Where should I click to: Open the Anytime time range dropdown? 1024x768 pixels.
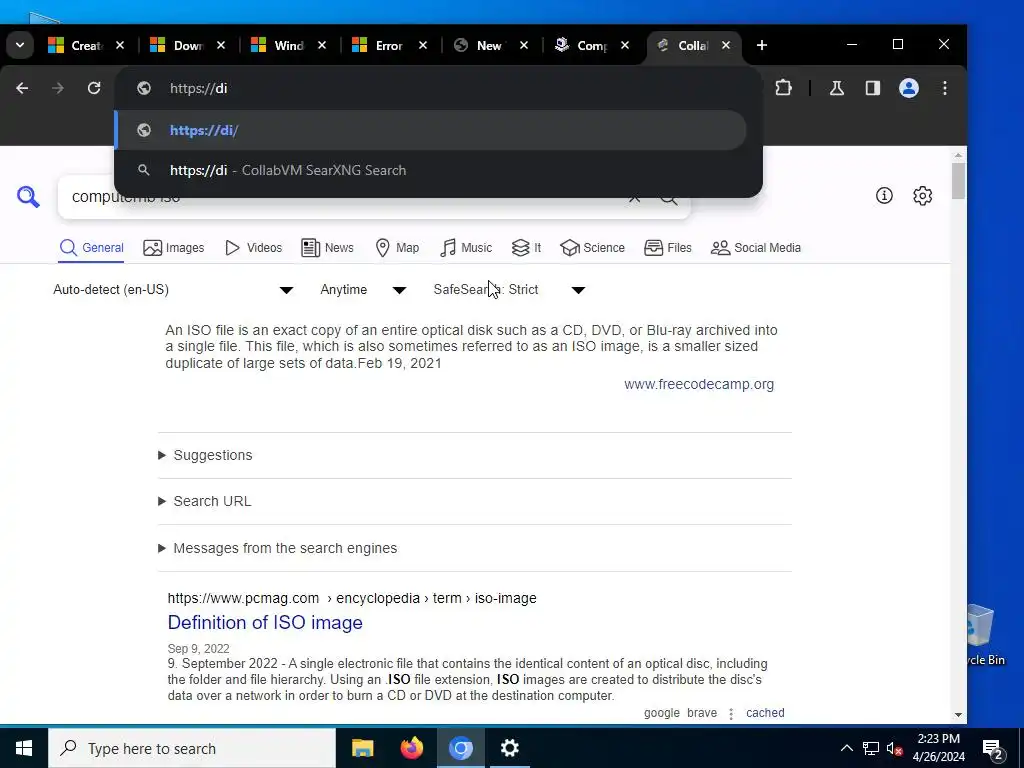tap(363, 289)
